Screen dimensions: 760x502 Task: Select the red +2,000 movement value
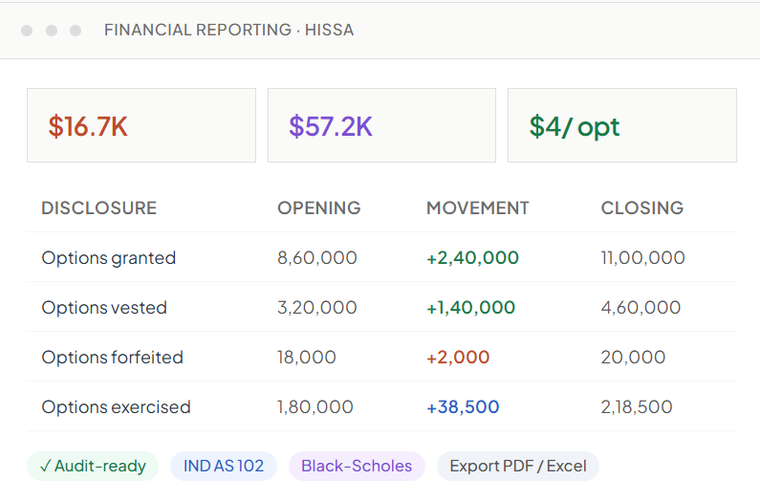point(458,357)
